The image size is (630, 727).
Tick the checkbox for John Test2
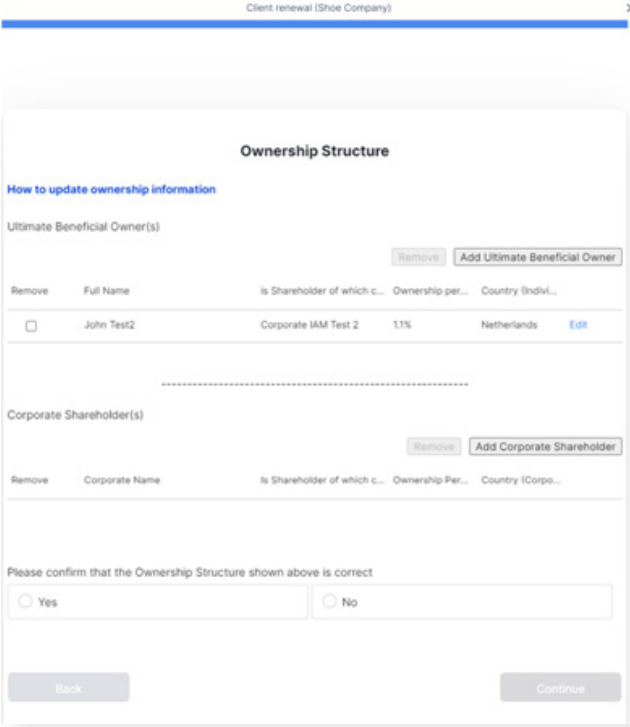[x=31, y=326]
